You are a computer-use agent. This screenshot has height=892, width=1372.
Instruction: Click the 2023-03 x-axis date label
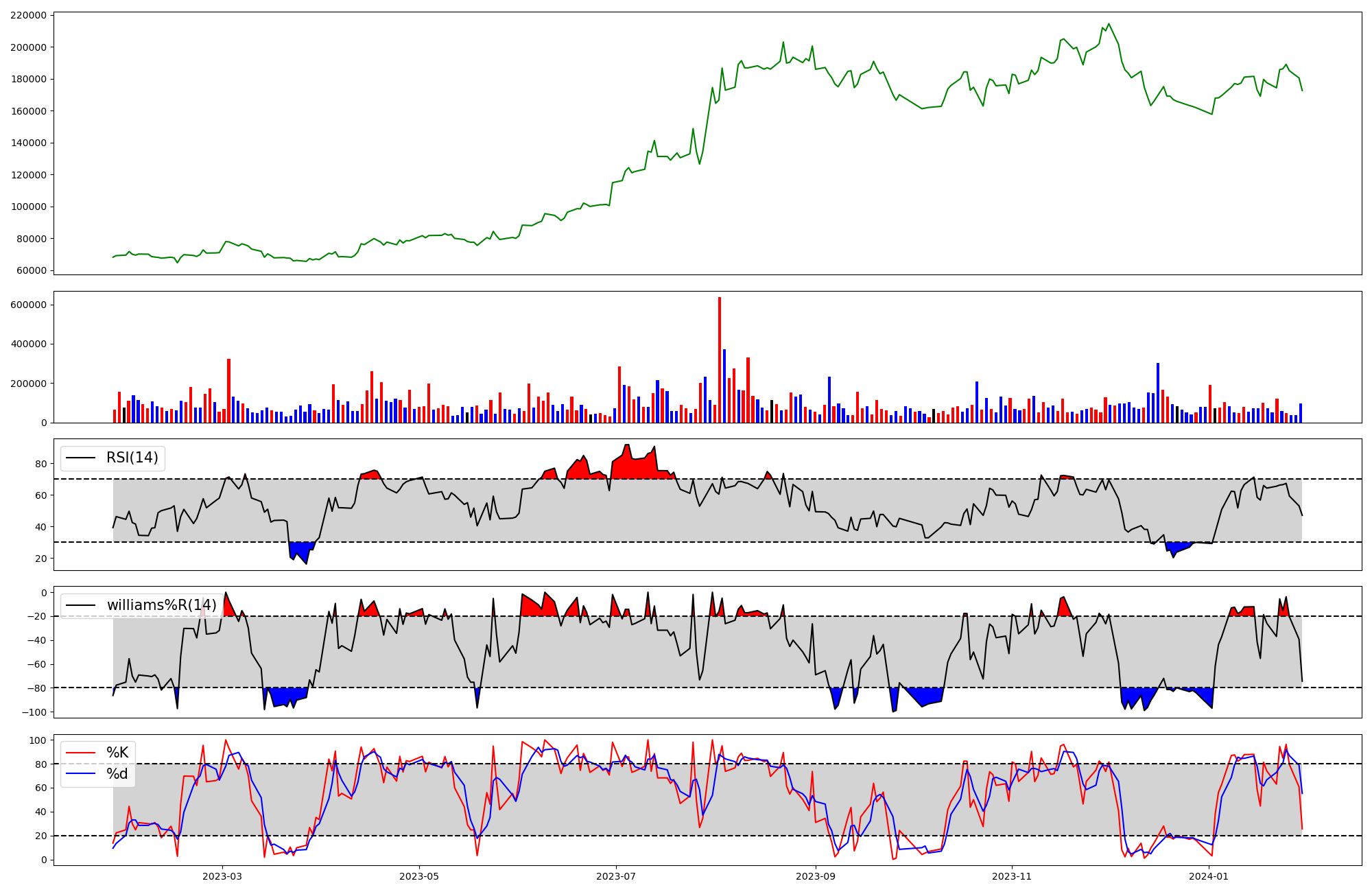tap(222, 876)
